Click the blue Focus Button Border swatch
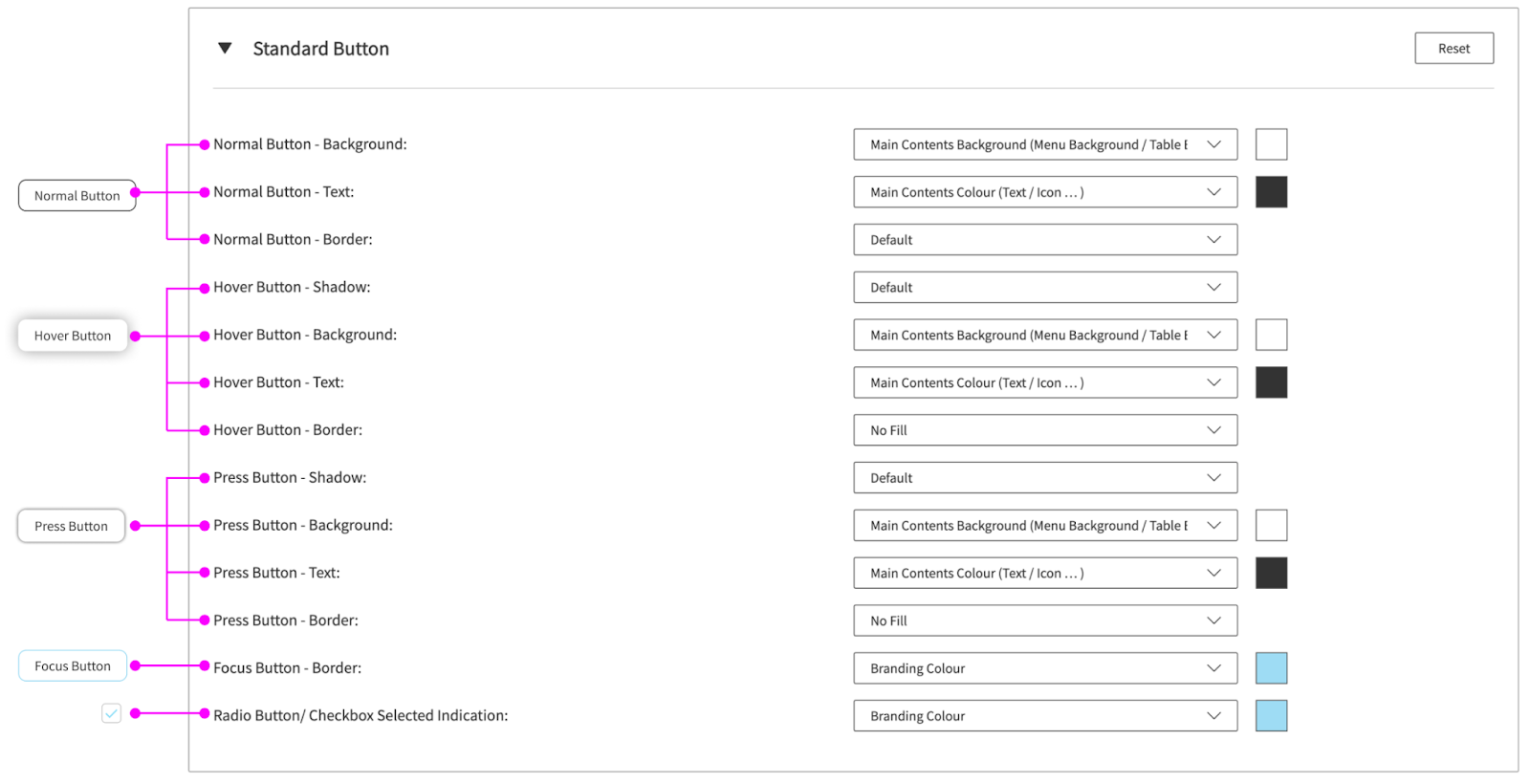The image size is (1530, 784). 1271,668
